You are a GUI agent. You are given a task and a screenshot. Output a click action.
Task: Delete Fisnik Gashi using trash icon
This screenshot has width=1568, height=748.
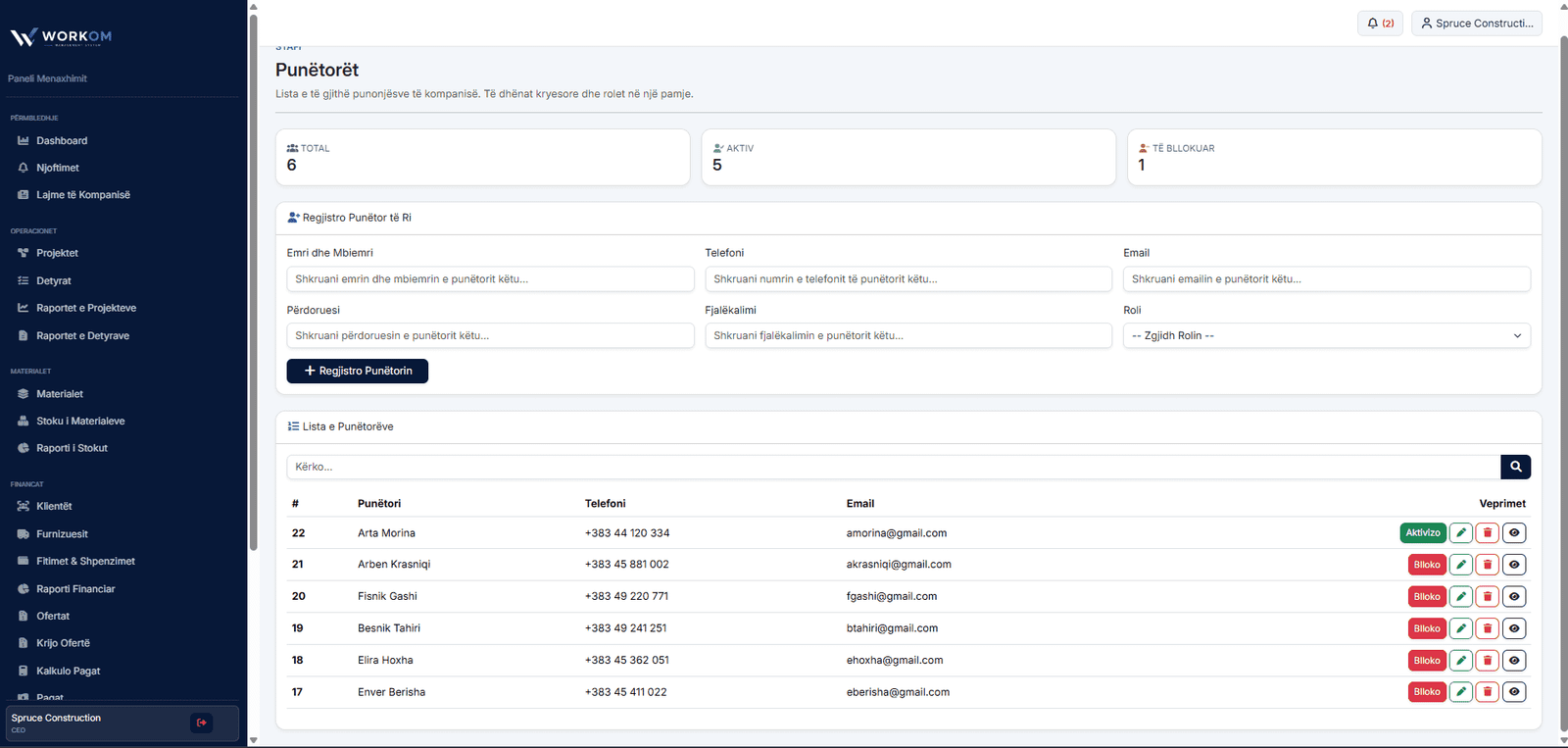[1488, 596]
